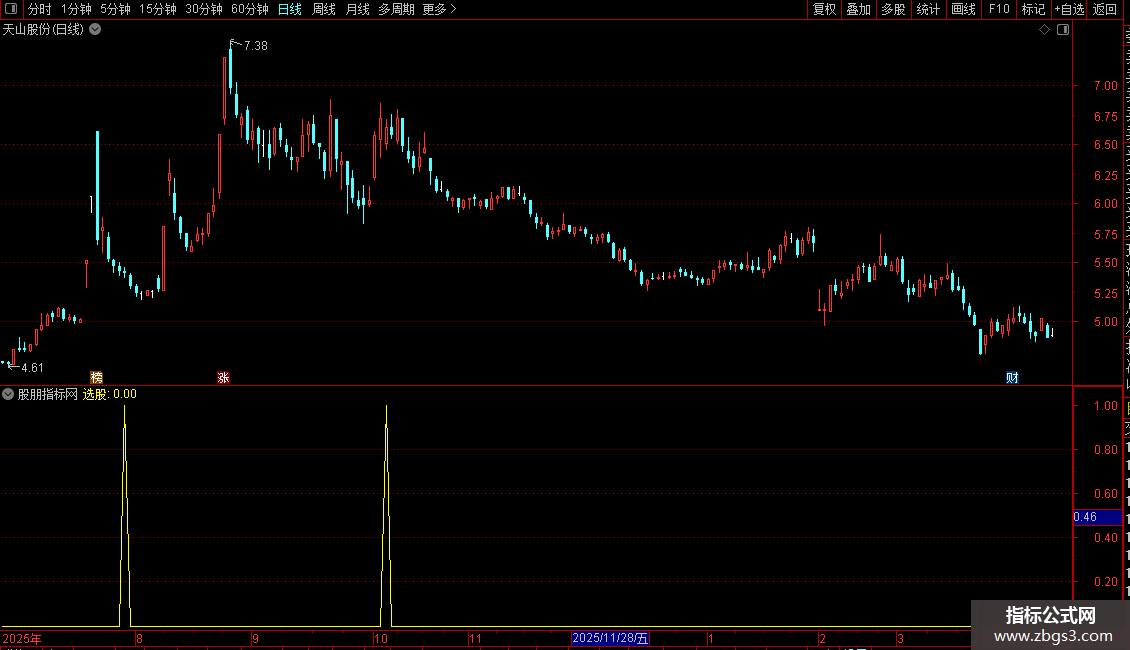Screen dimensions: 1130x650
Task: Select the 60分钟 period
Action: [x=249, y=9]
